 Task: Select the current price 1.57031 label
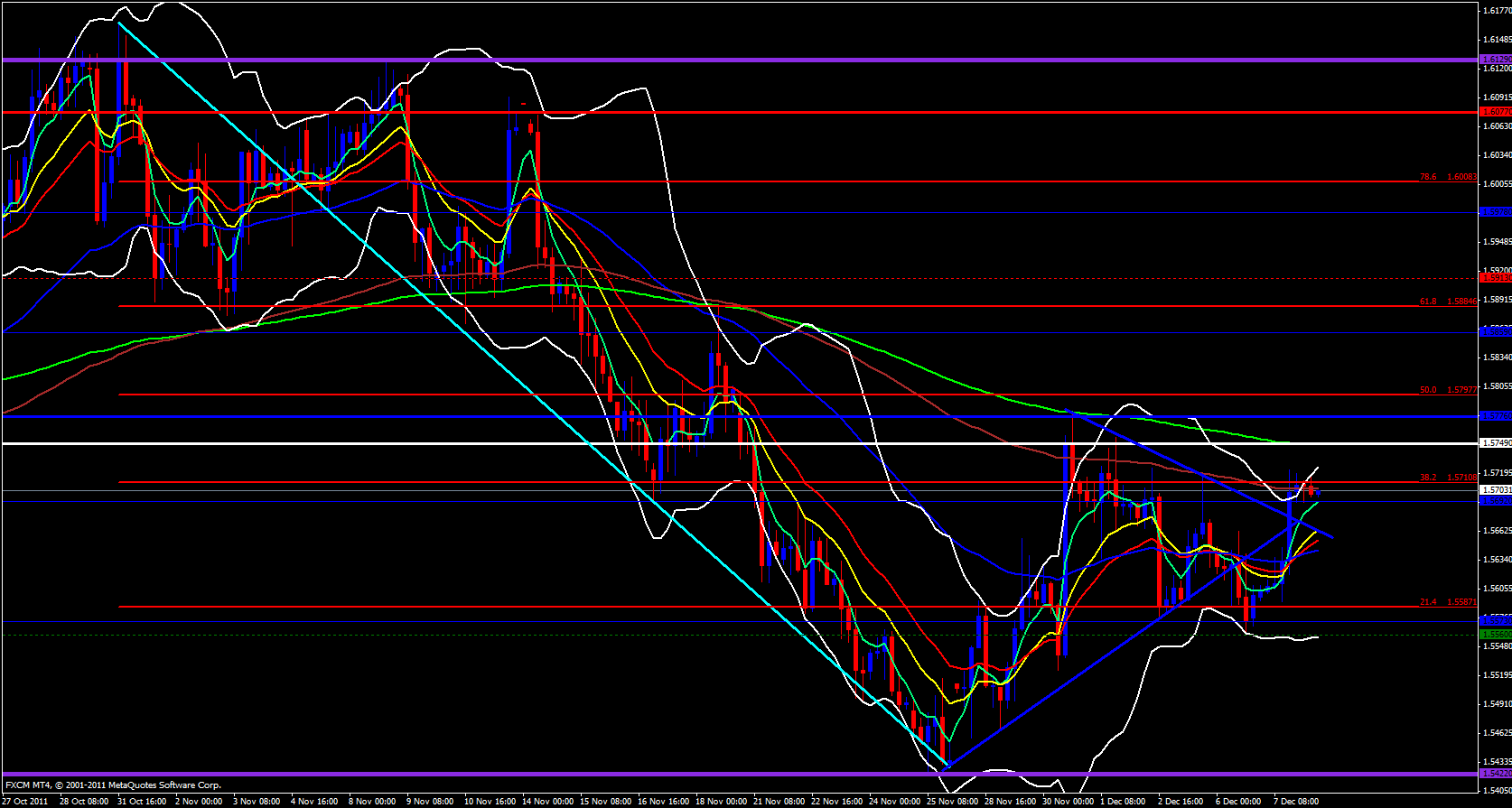click(1496, 490)
